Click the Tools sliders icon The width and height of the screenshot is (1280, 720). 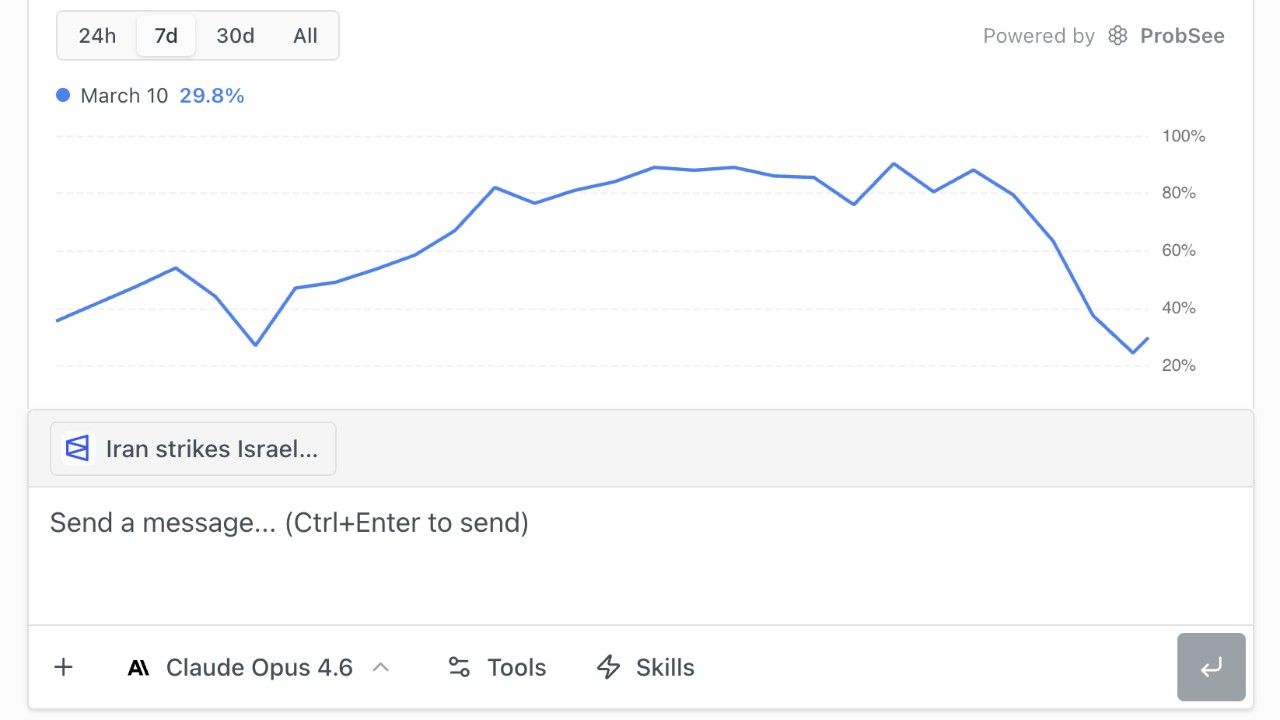[459, 667]
